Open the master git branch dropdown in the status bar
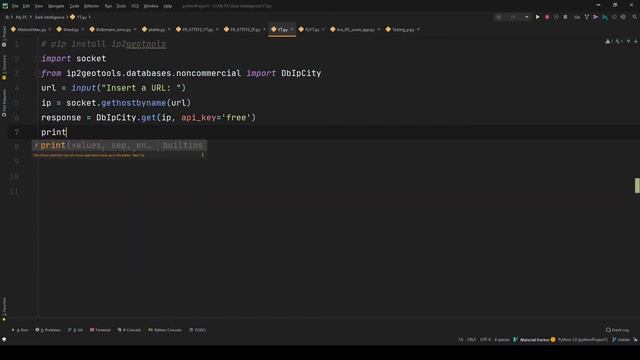 tap(621, 340)
